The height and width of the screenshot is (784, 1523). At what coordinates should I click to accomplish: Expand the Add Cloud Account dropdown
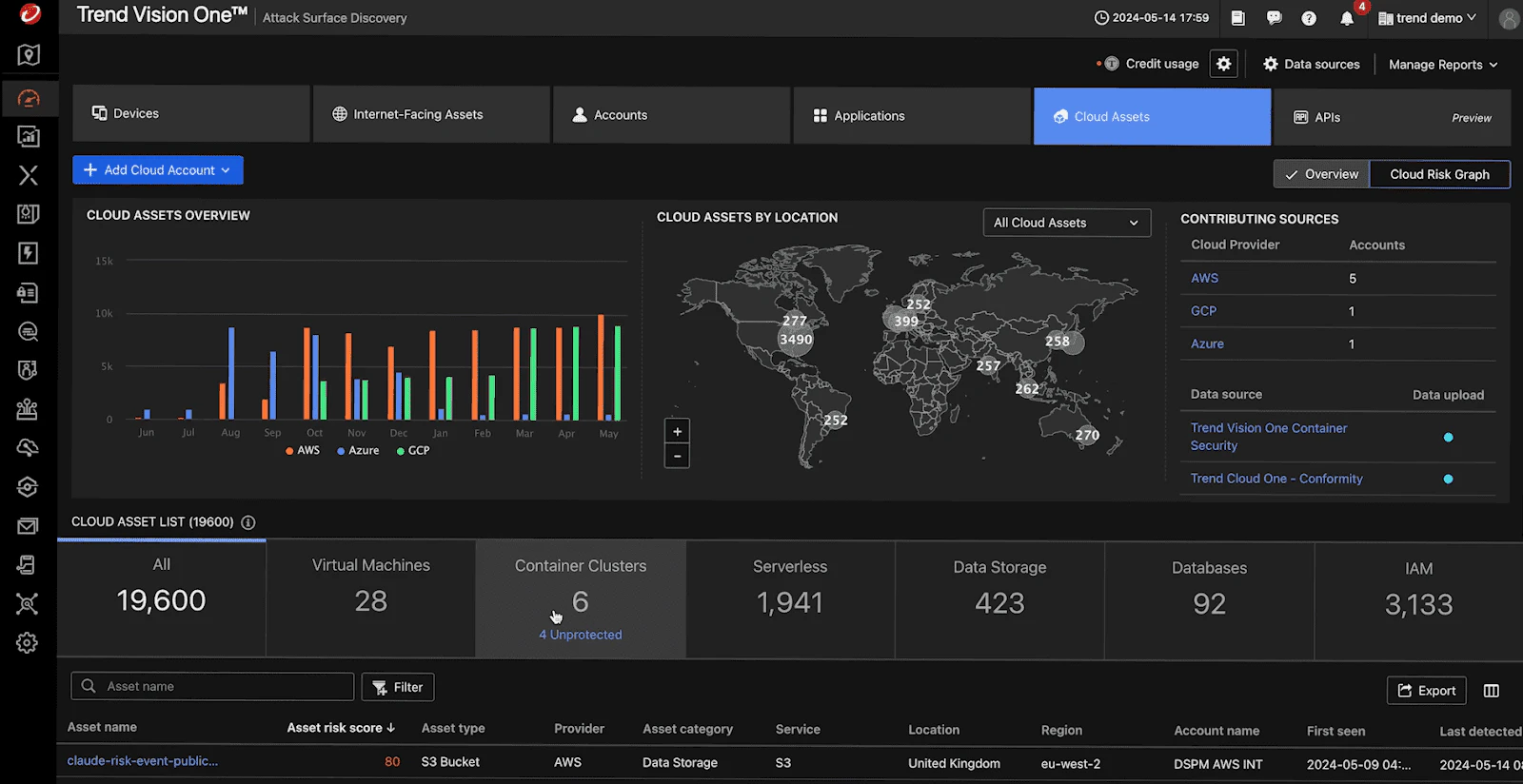point(158,170)
